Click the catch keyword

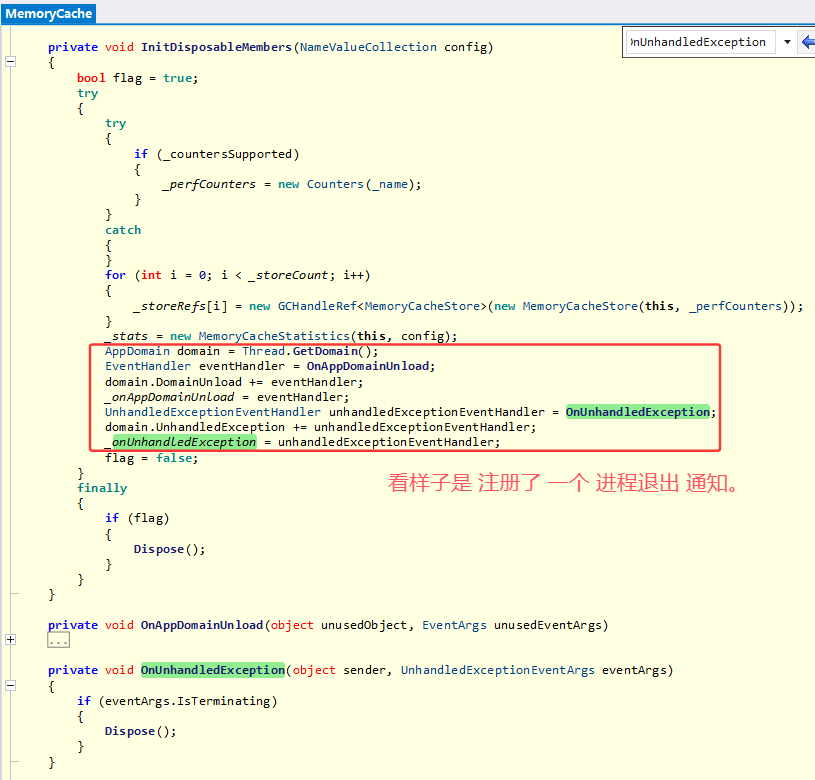point(123,230)
